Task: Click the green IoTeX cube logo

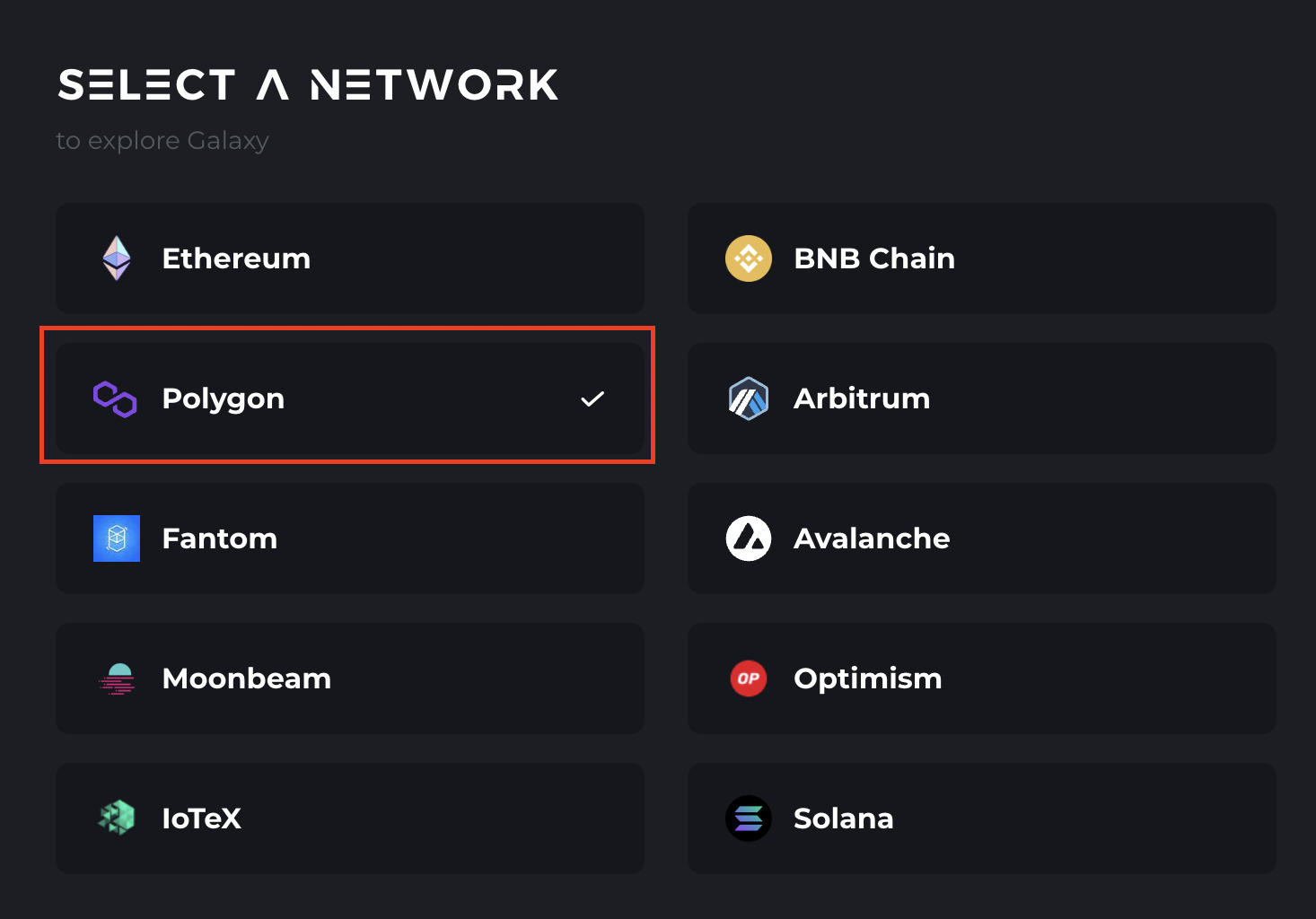Action: 117,818
